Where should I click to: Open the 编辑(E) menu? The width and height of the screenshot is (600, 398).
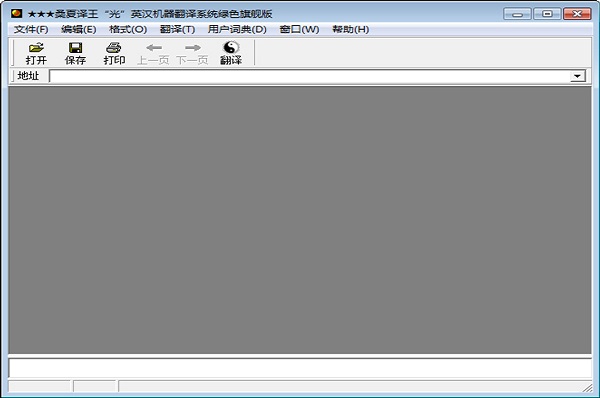[x=78, y=29]
